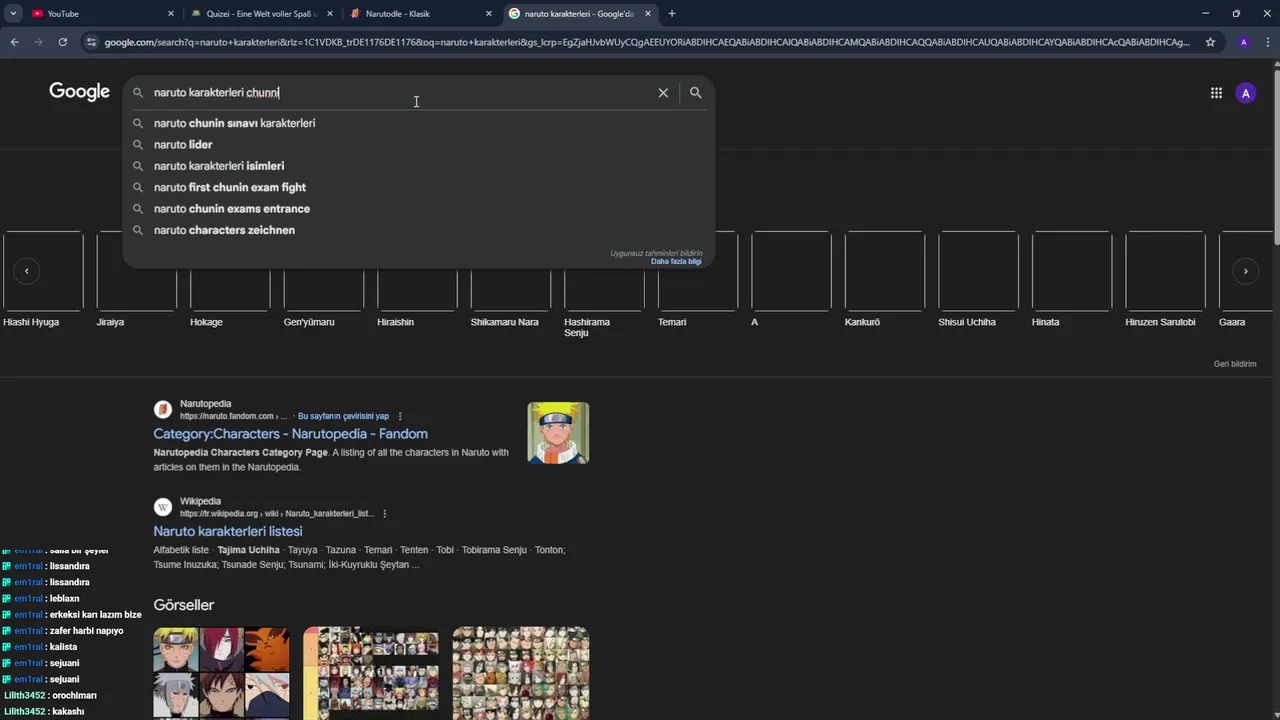Close the Quizei tab
1280x720 pixels.
(x=330, y=14)
